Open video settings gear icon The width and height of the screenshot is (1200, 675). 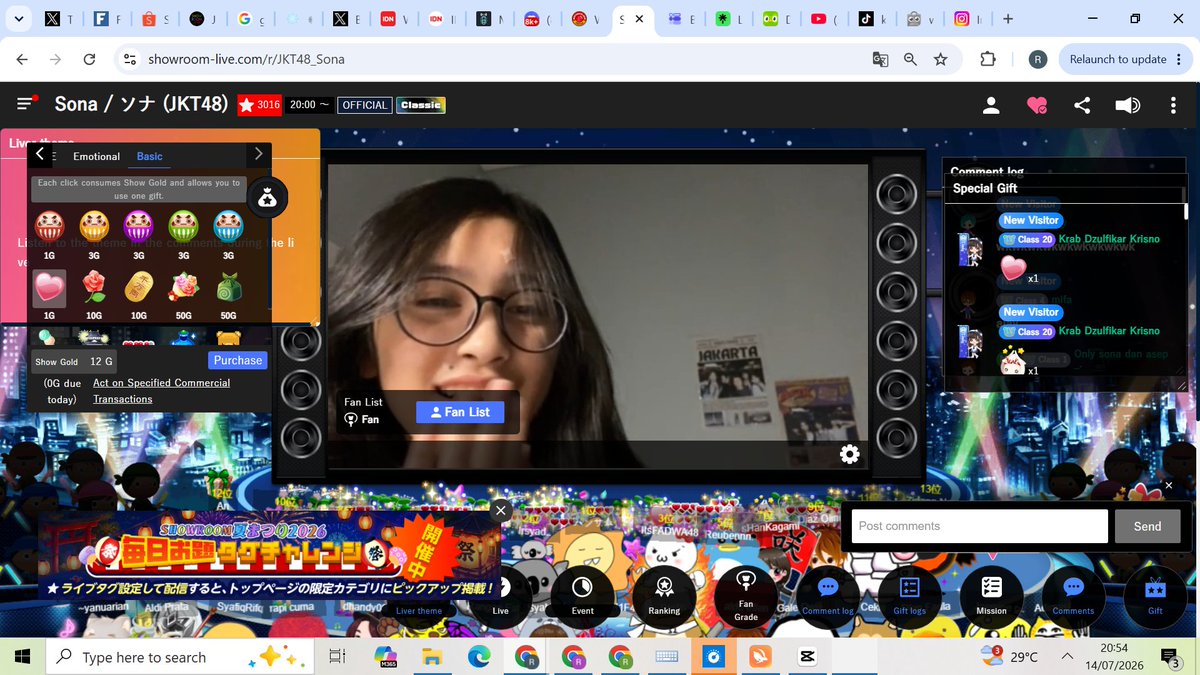850,455
